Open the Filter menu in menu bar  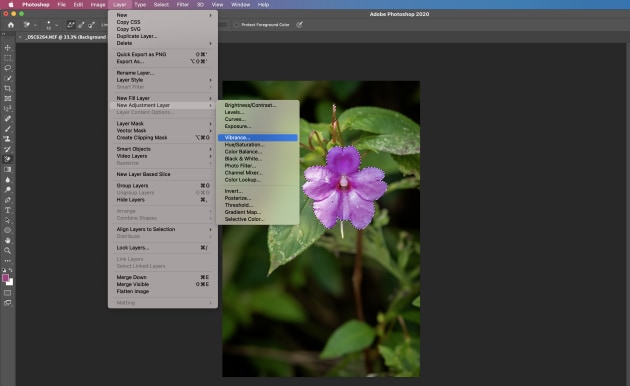tap(182, 5)
